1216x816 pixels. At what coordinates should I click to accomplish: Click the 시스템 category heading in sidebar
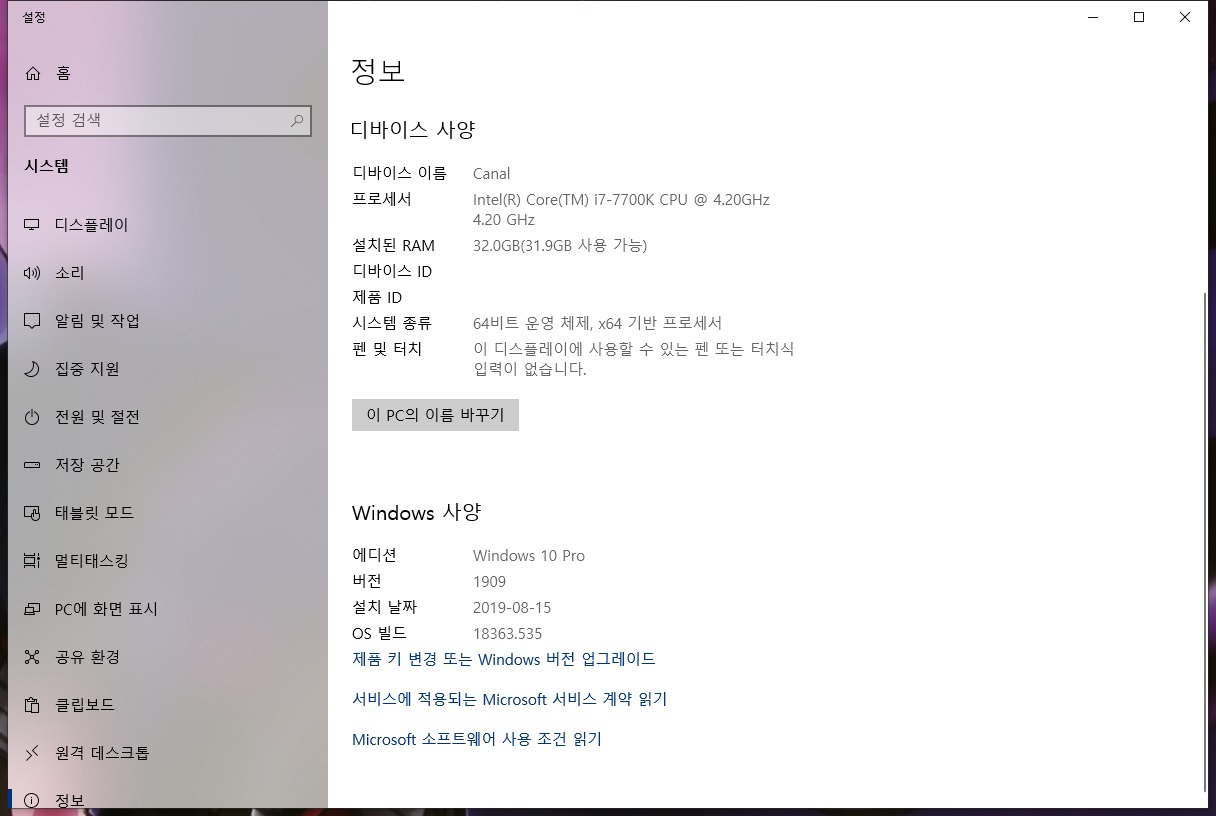(47, 167)
